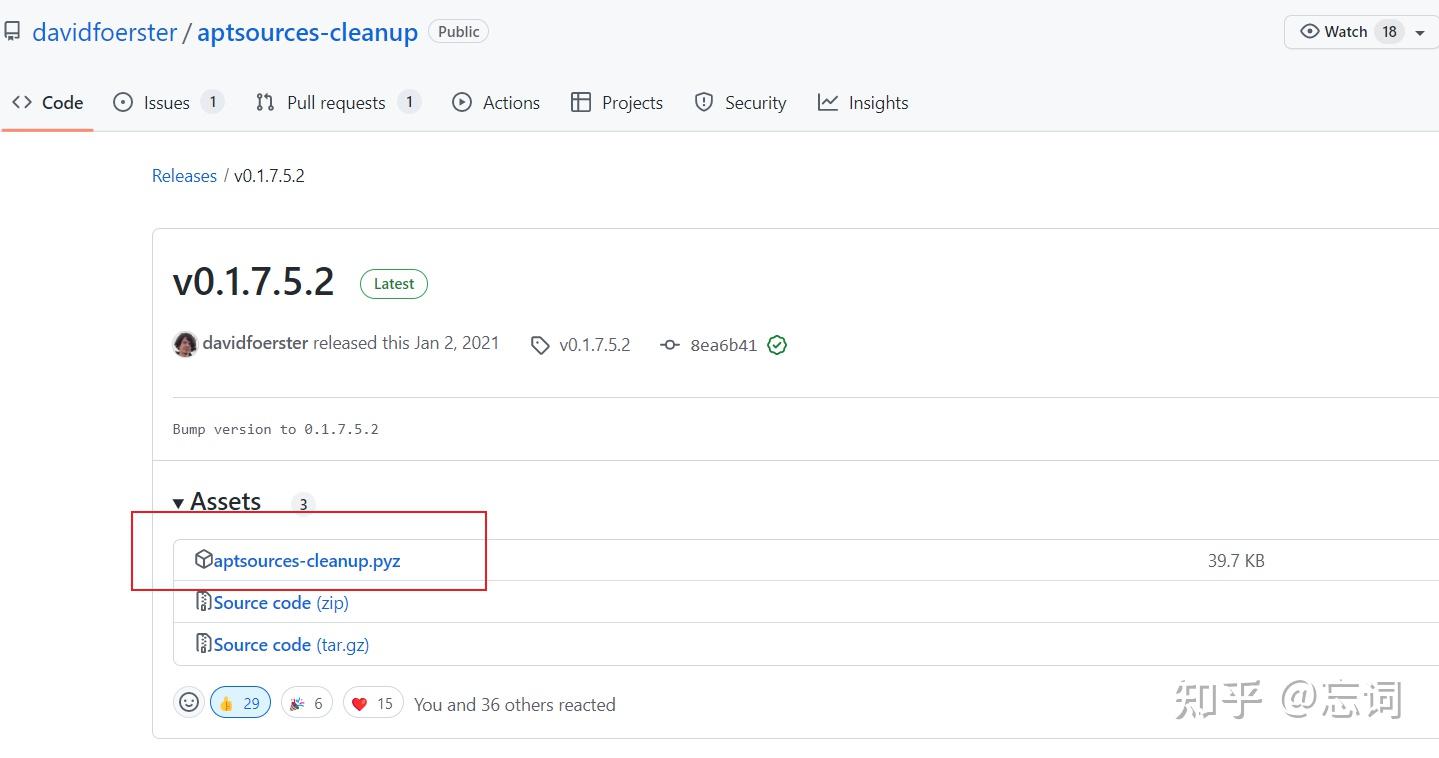Switch to the Code tab
This screenshot has width=1439, height=758.
point(47,102)
